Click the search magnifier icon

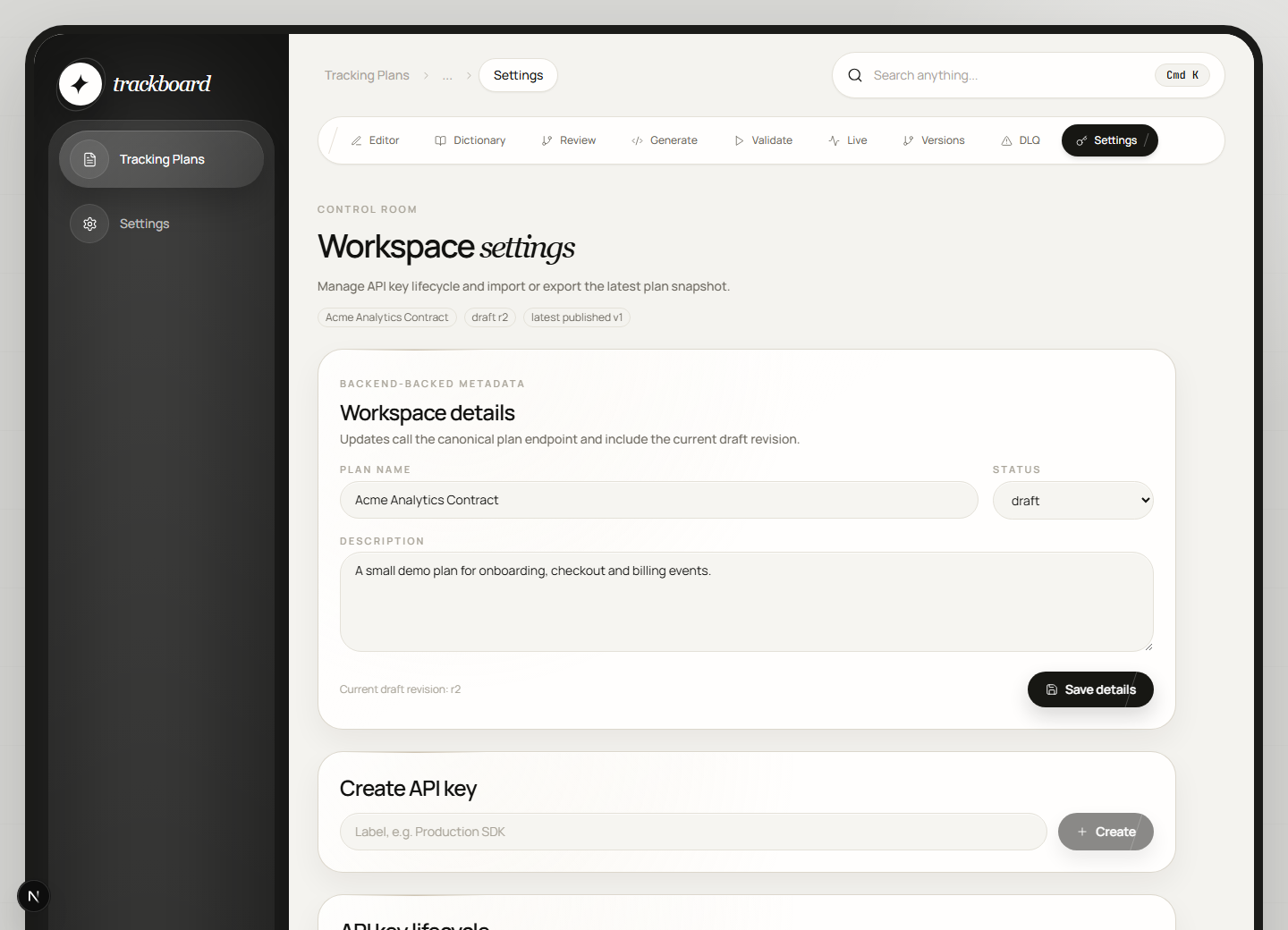855,75
